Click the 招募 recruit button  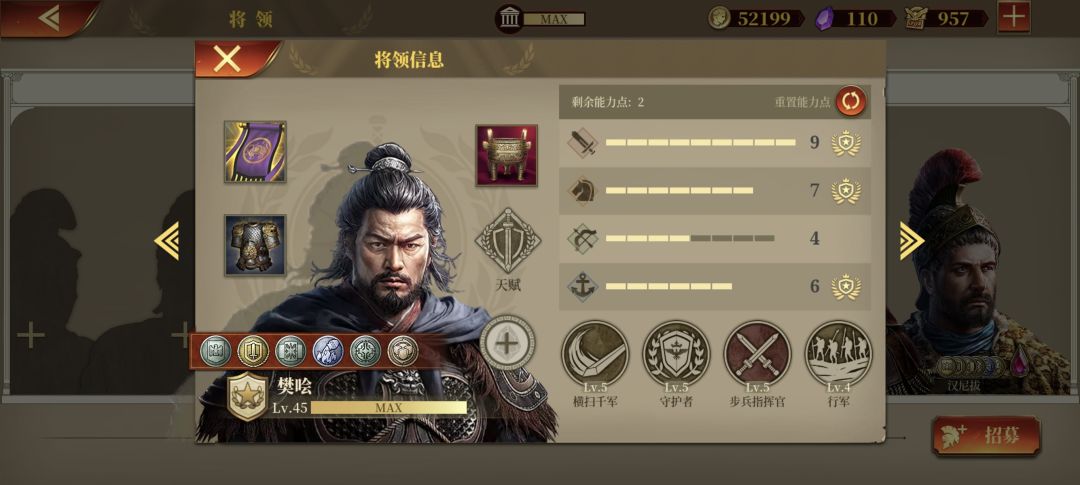click(986, 435)
